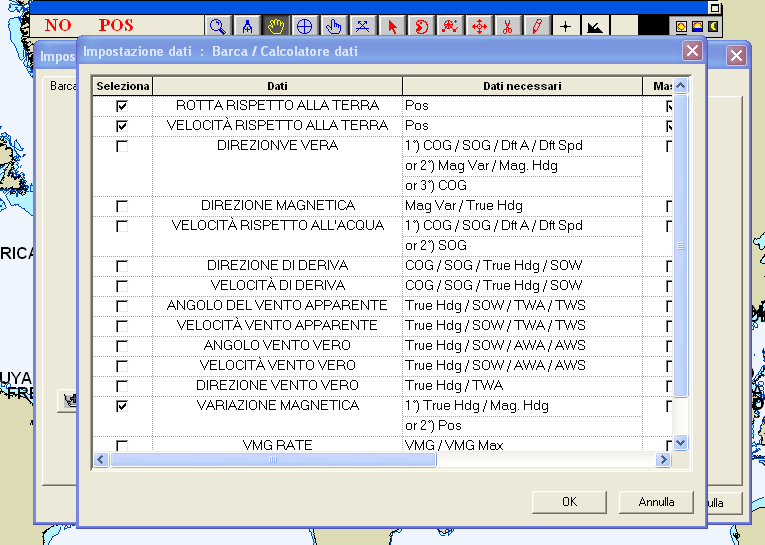
Task: Select the red arrow pointer tool
Action: [392, 26]
